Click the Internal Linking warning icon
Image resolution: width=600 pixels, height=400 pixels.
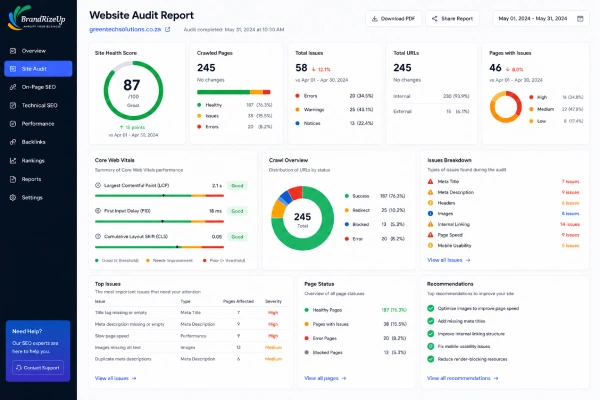coord(430,224)
